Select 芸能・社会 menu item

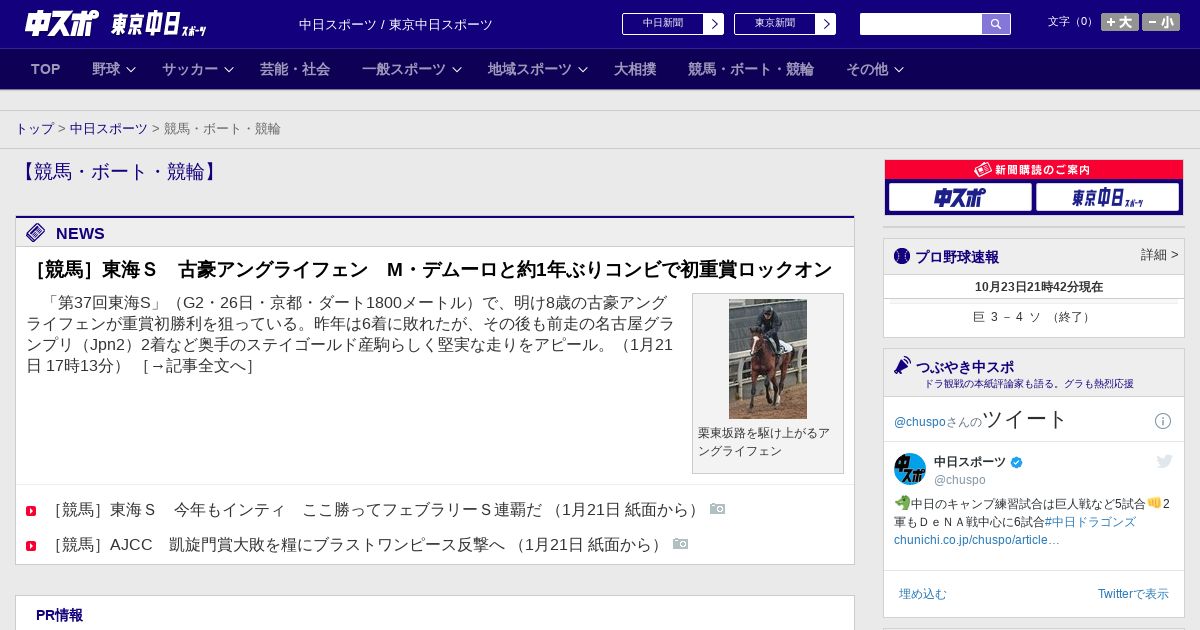pos(295,69)
